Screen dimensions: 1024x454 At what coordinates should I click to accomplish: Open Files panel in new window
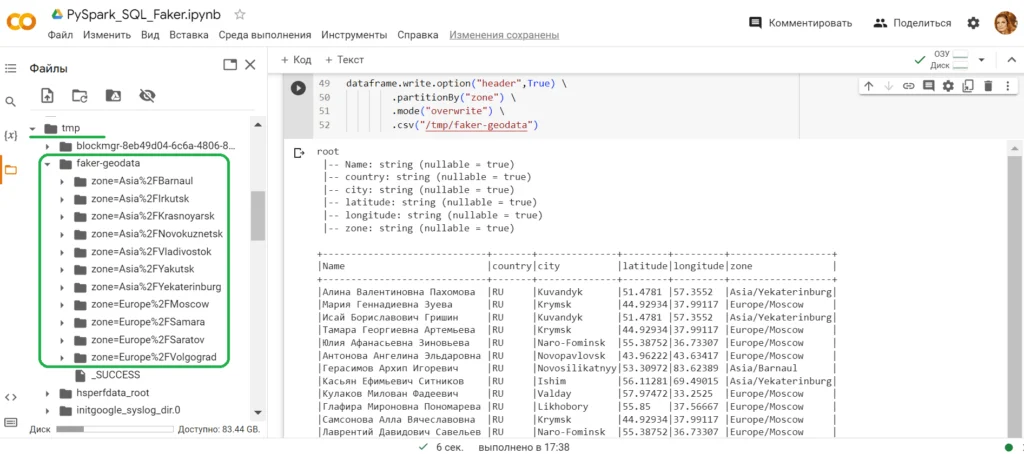(230, 65)
